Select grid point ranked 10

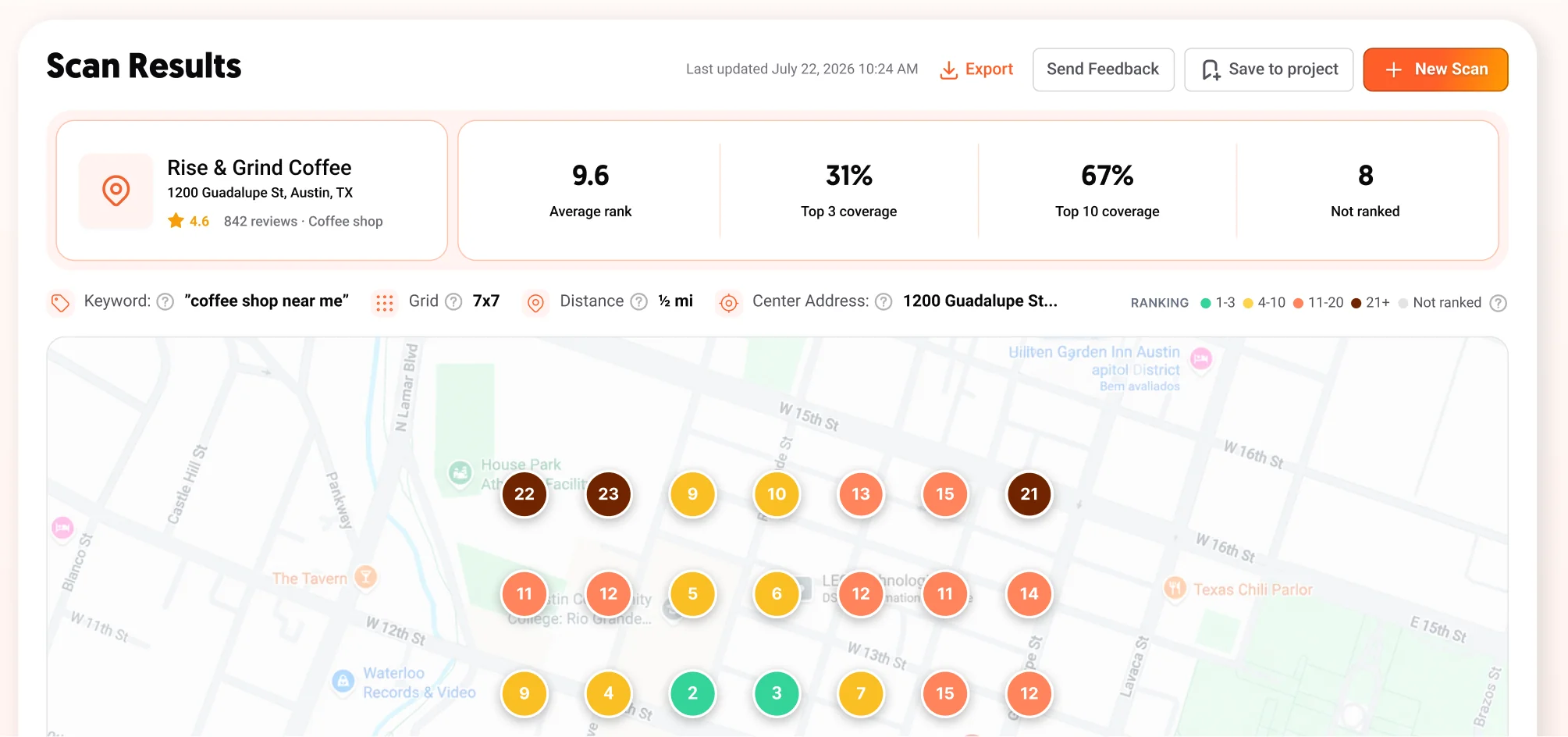[x=777, y=494]
